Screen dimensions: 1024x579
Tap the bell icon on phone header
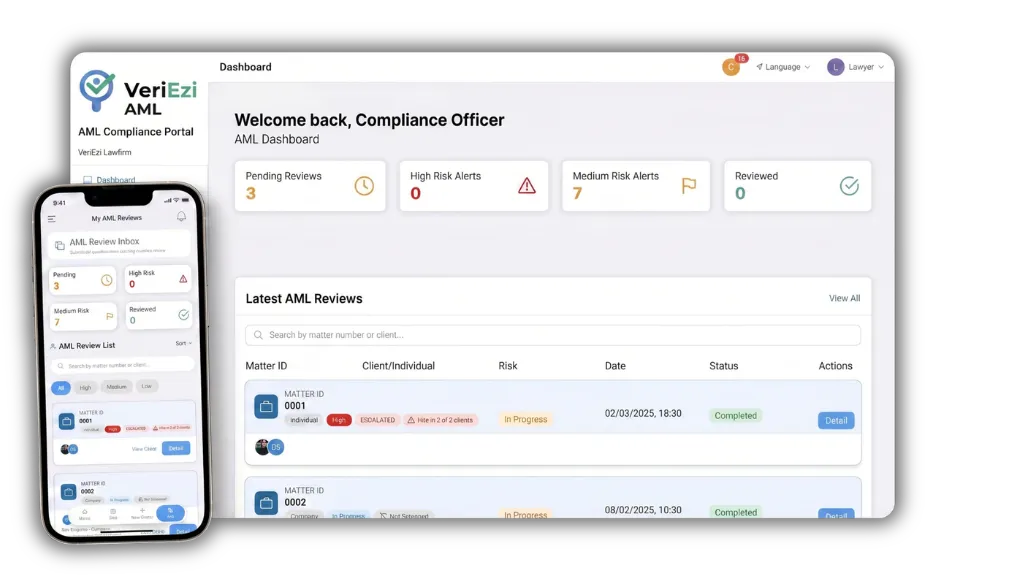[181, 217]
